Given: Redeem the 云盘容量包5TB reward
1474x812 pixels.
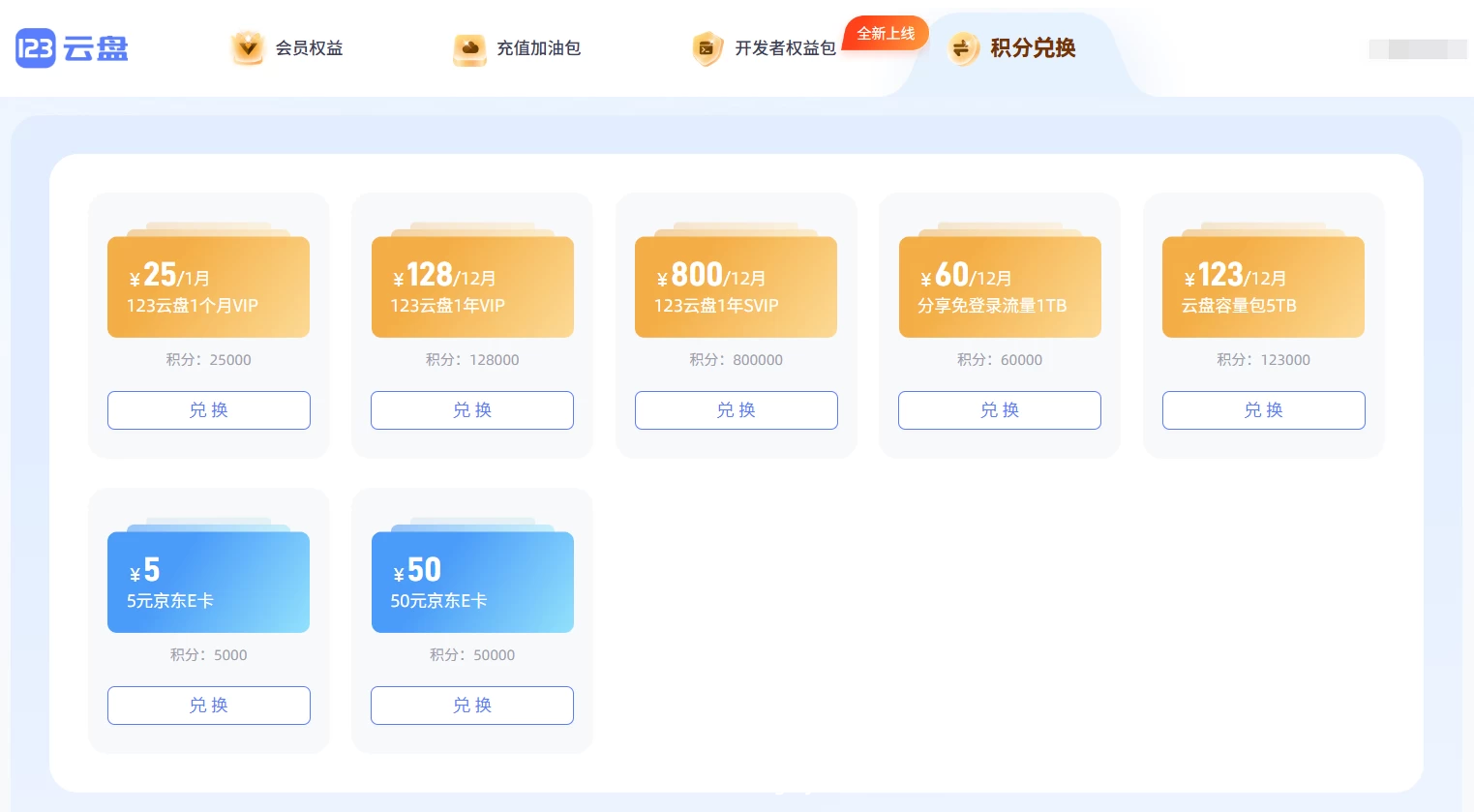Looking at the screenshot, I should 1264,410.
